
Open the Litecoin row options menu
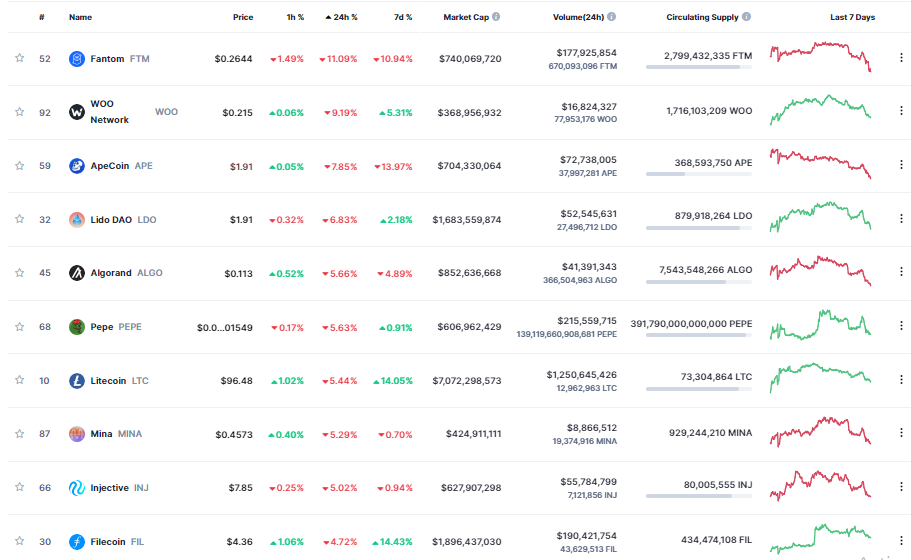[x=901, y=379]
